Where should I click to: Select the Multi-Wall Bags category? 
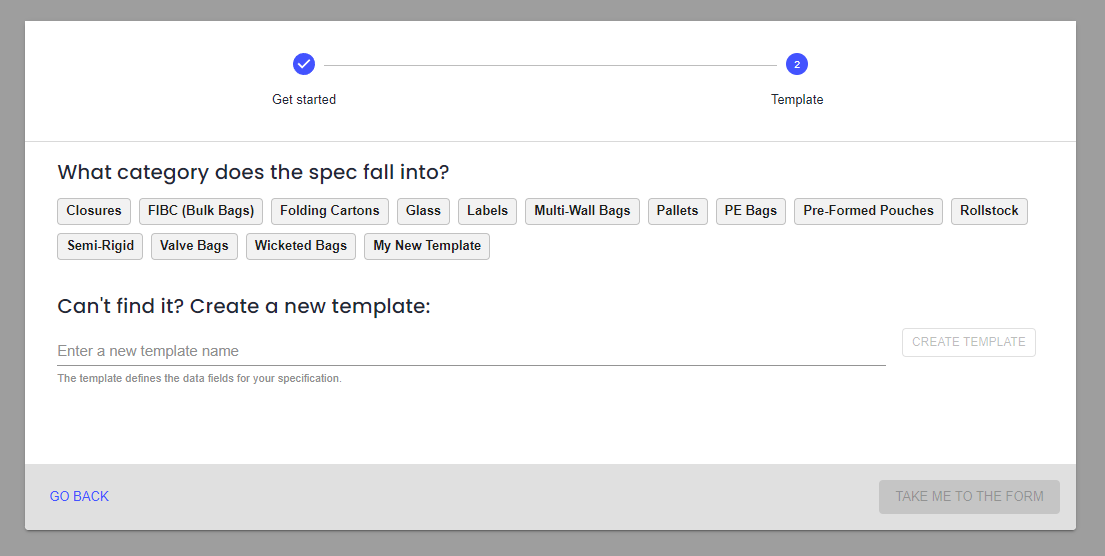coord(582,211)
